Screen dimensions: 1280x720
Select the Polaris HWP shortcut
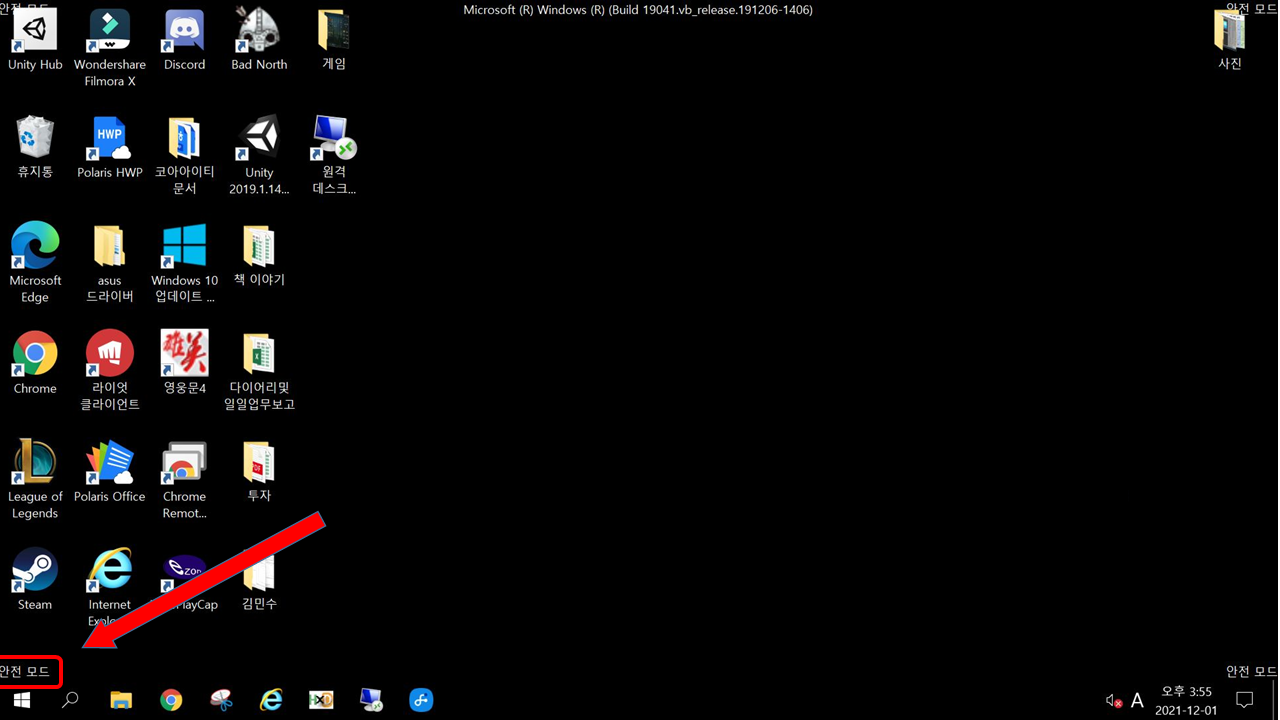110,148
